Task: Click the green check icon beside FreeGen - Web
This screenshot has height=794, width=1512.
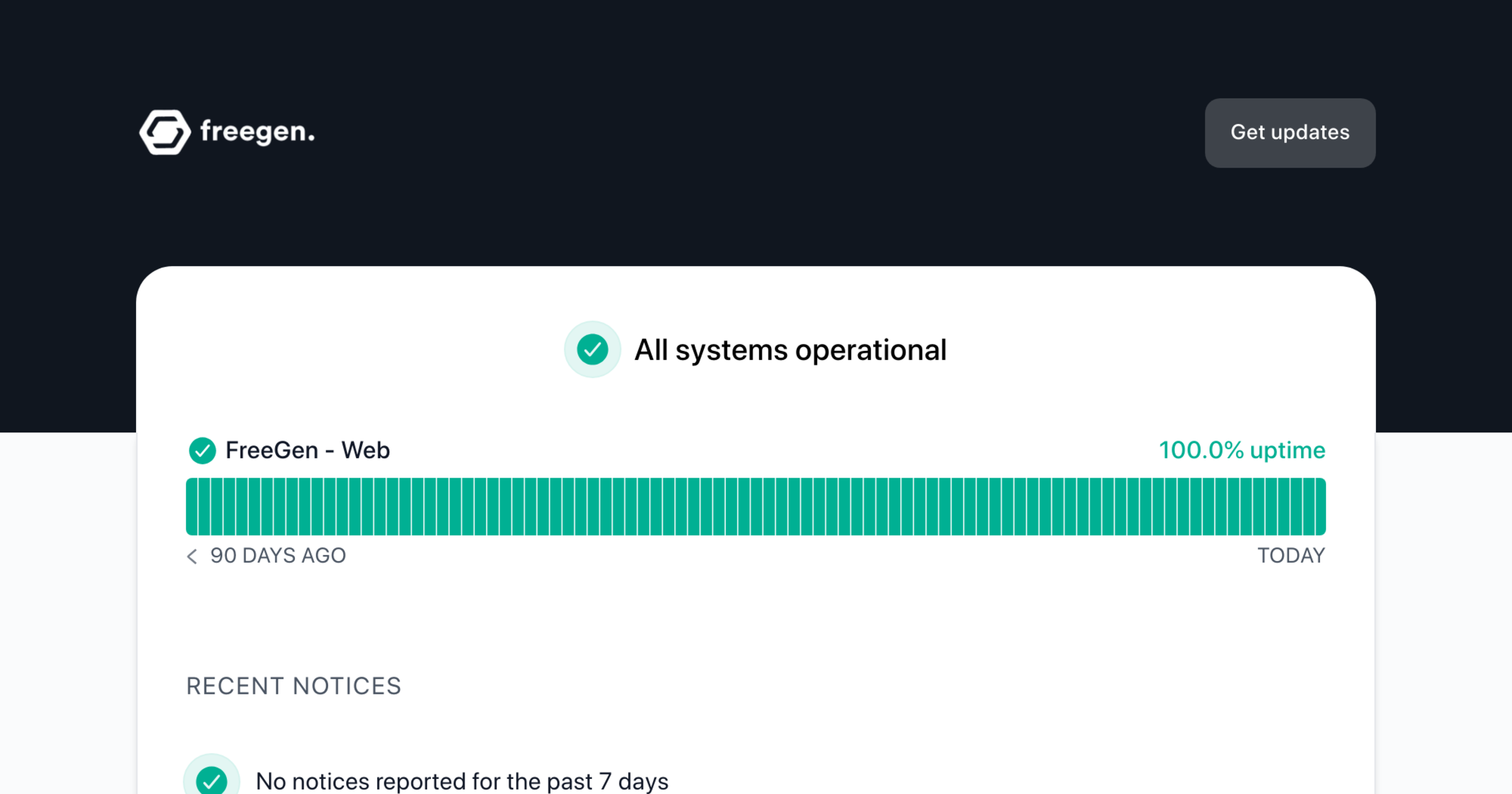Action: tap(202, 451)
